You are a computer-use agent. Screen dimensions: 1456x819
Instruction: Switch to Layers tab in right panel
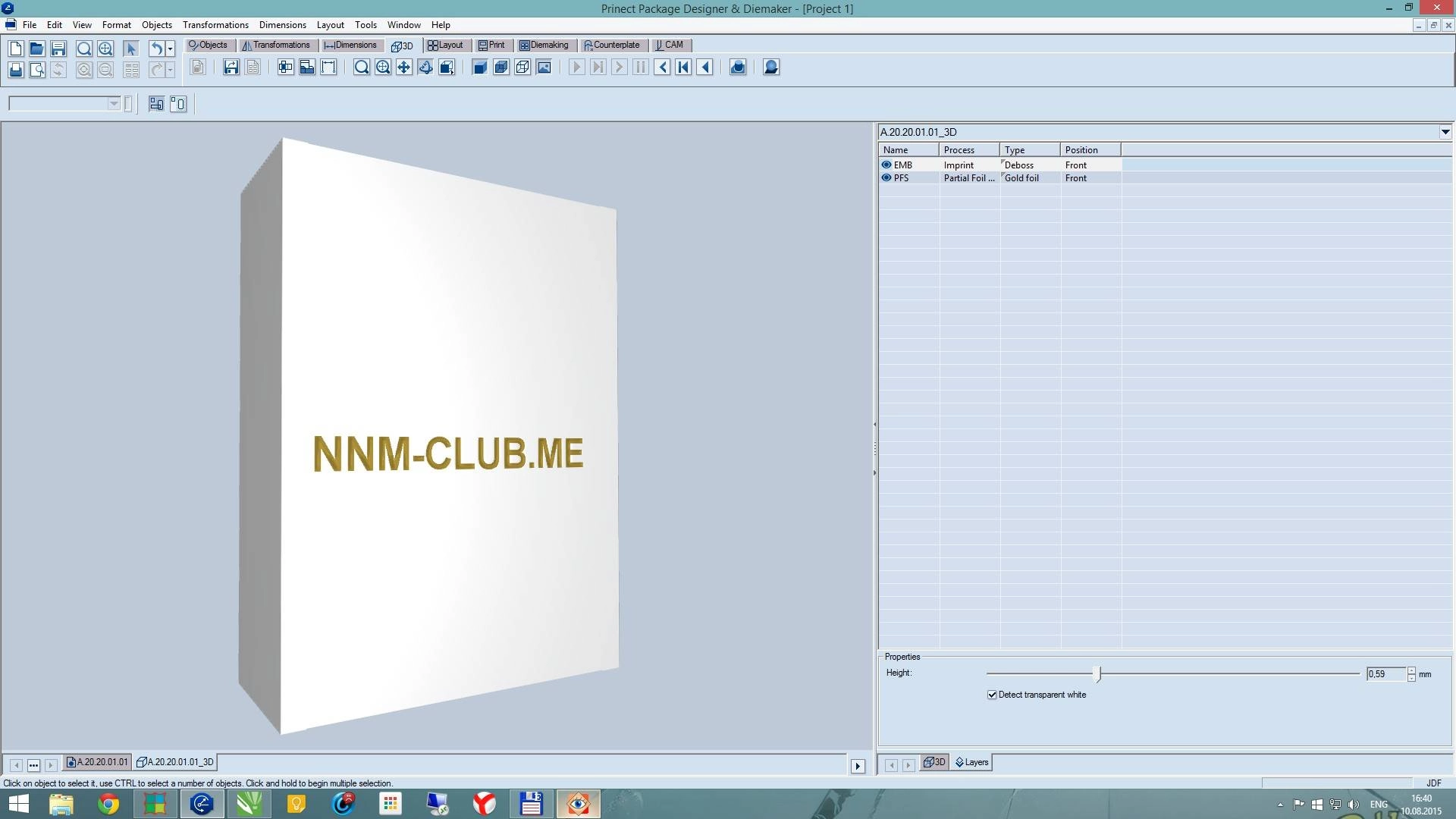[971, 762]
